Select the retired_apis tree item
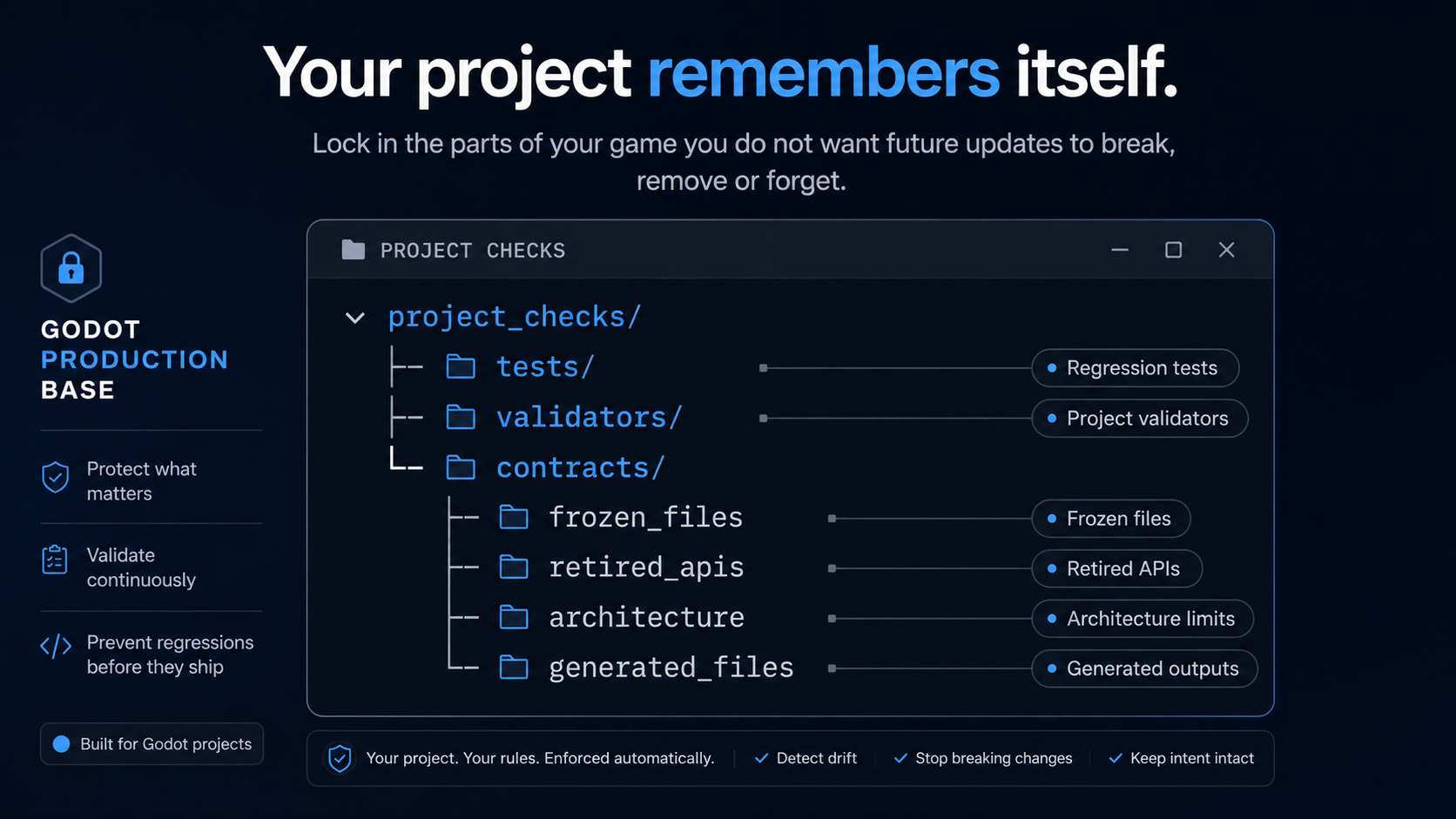This screenshot has height=819, width=1456. click(x=646, y=567)
